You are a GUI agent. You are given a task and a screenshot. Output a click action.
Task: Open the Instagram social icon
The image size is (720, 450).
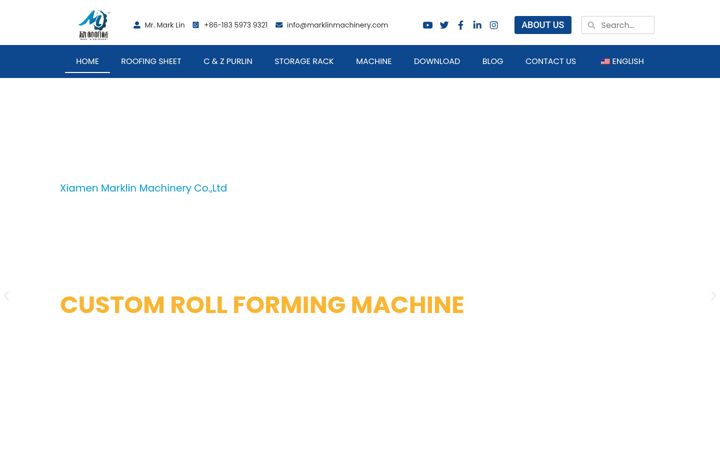click(x=494, y=25)
